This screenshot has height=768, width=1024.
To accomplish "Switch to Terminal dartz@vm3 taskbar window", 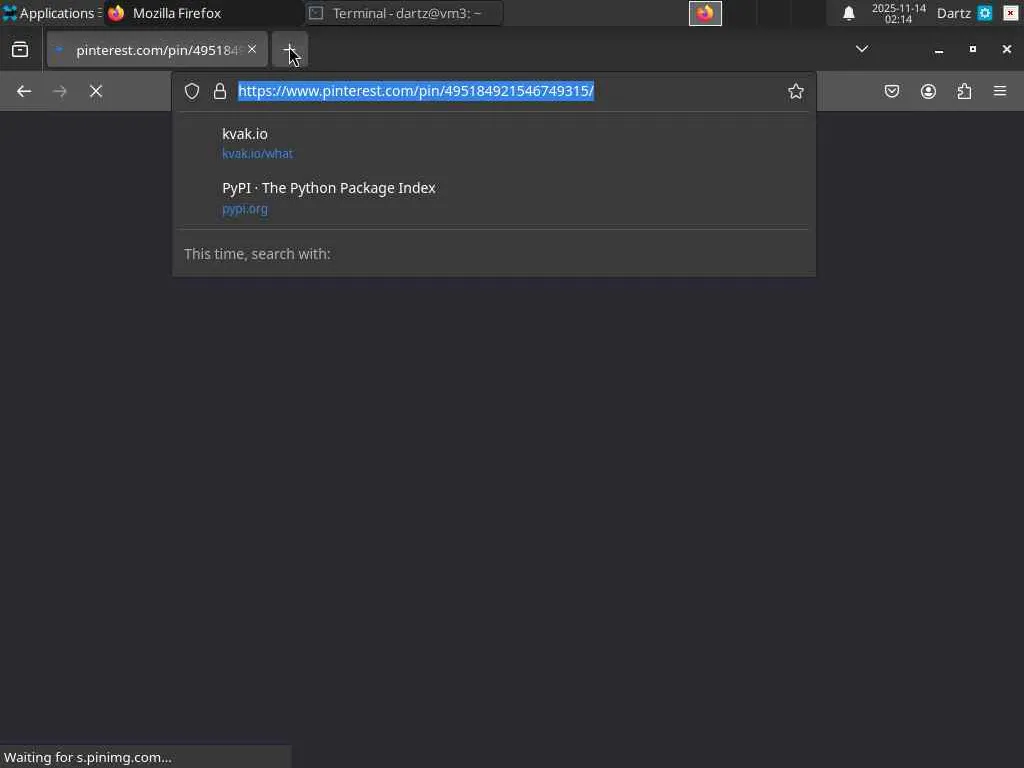I will coord(404,13).
